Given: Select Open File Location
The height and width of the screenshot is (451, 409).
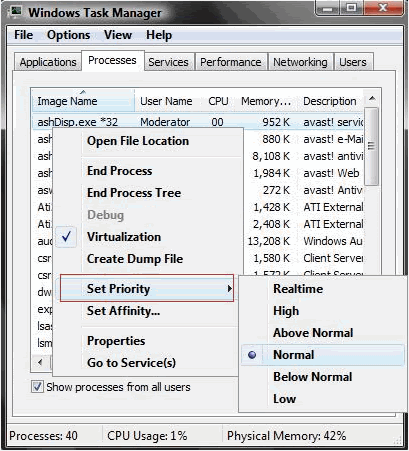Looking at the screenshot, I should click(x=138, y=141).
